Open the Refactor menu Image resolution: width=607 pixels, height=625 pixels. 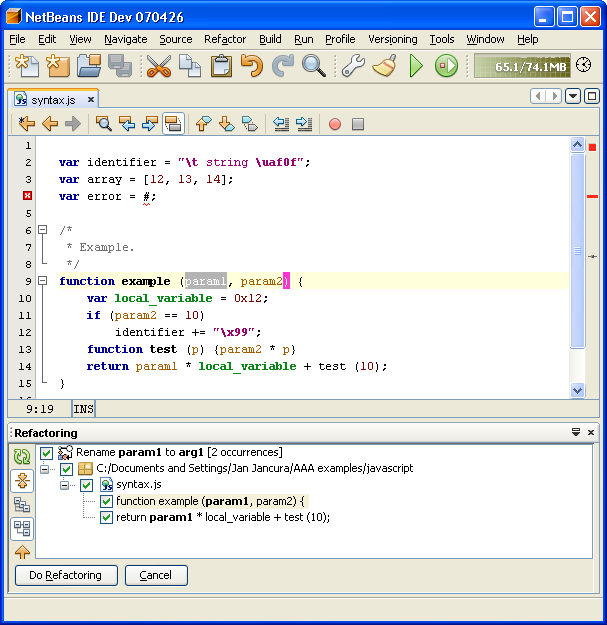[225, 39]
